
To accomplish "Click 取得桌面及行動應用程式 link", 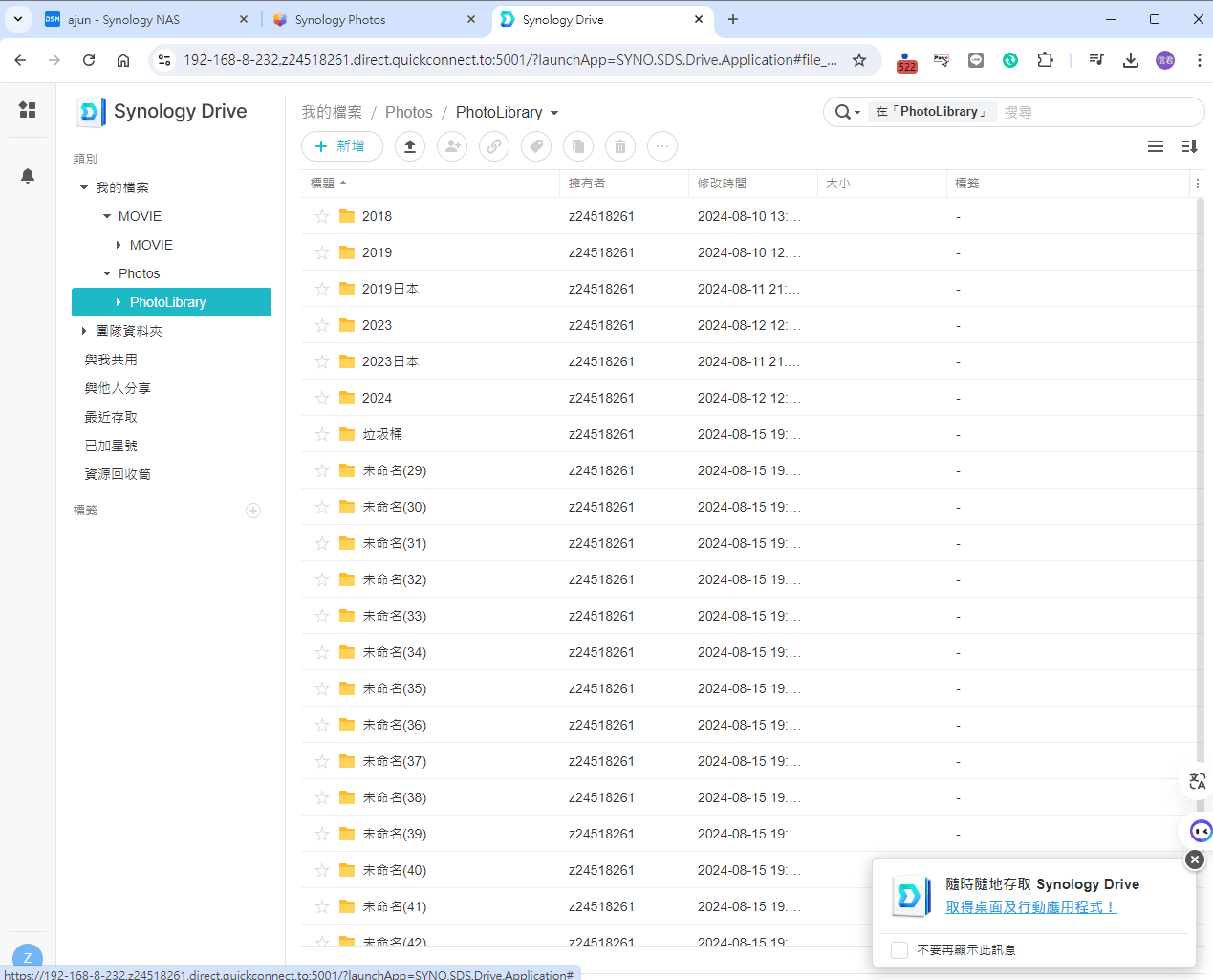I will coord(1031,906).
